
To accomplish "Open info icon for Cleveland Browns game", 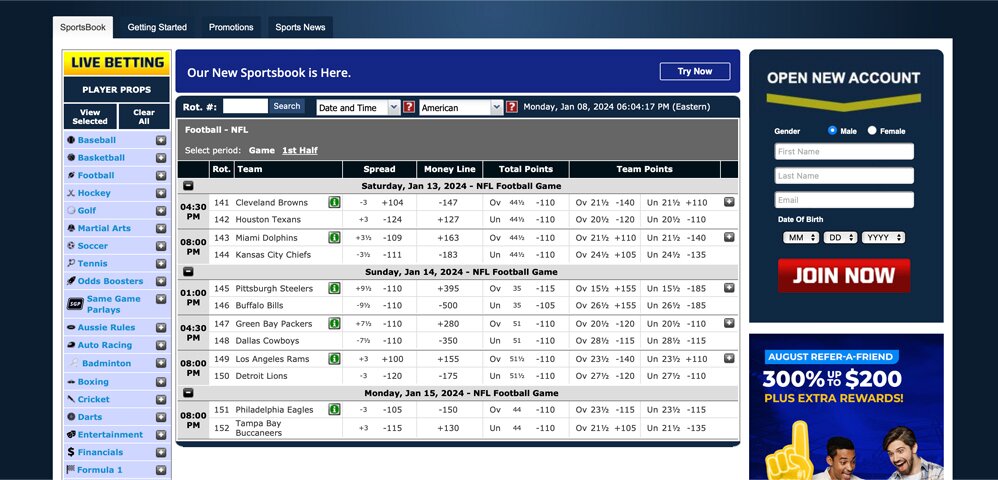I will point(334,202).
